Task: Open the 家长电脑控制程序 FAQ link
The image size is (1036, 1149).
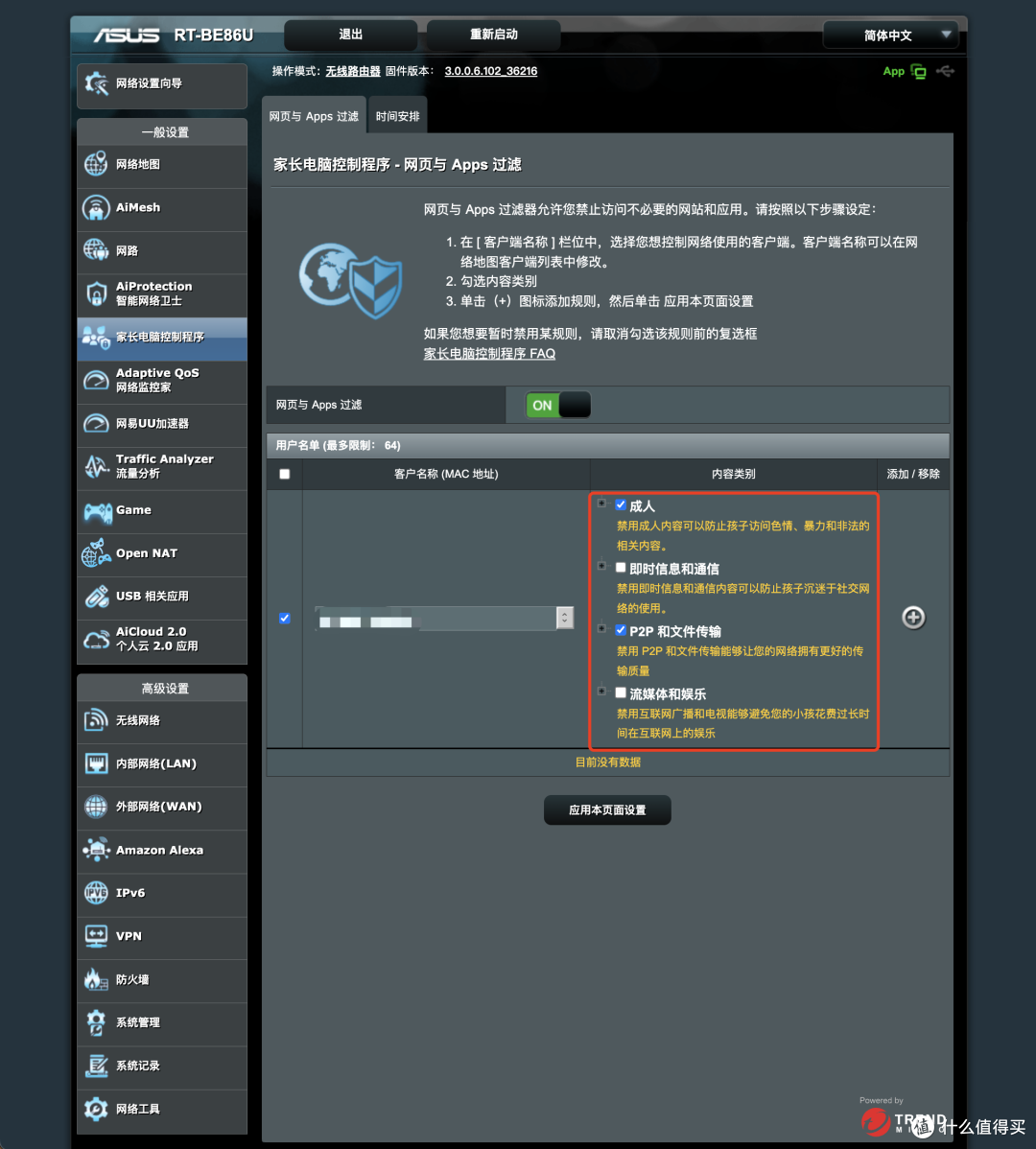Action: (489, 353)
